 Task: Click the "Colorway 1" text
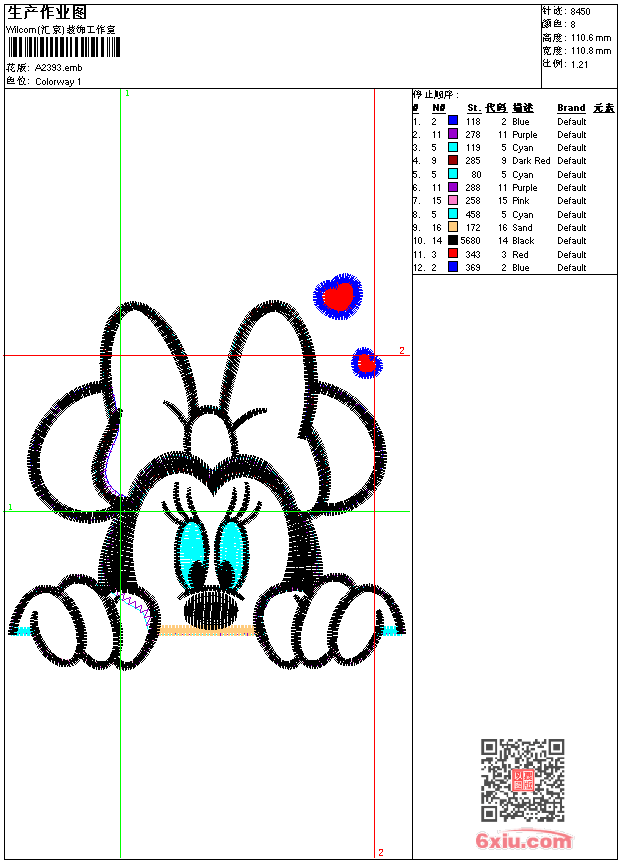pyautogui.click(x=58, y=82)
